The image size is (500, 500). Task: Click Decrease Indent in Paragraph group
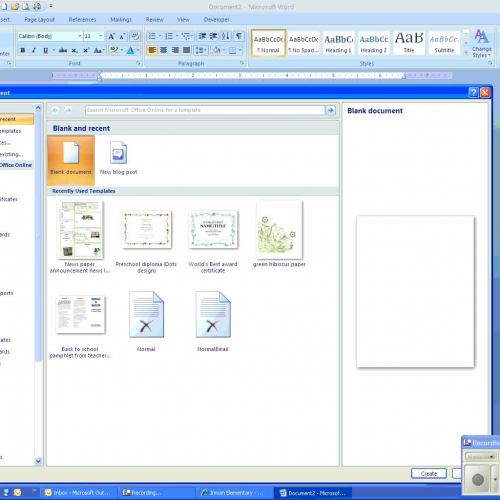point(202,36)
